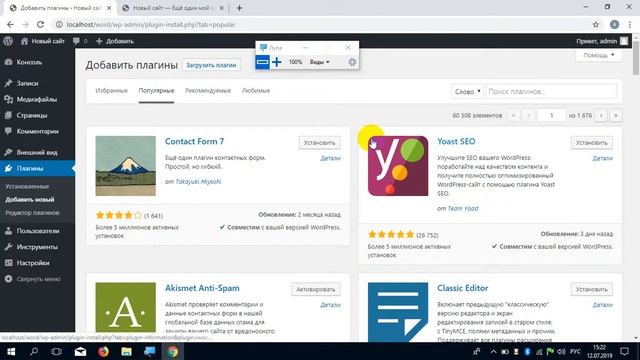This screenshot has height=360, width=640.
Task: Switch to the Рекомендуемые tab
Action: coord(208,91)
